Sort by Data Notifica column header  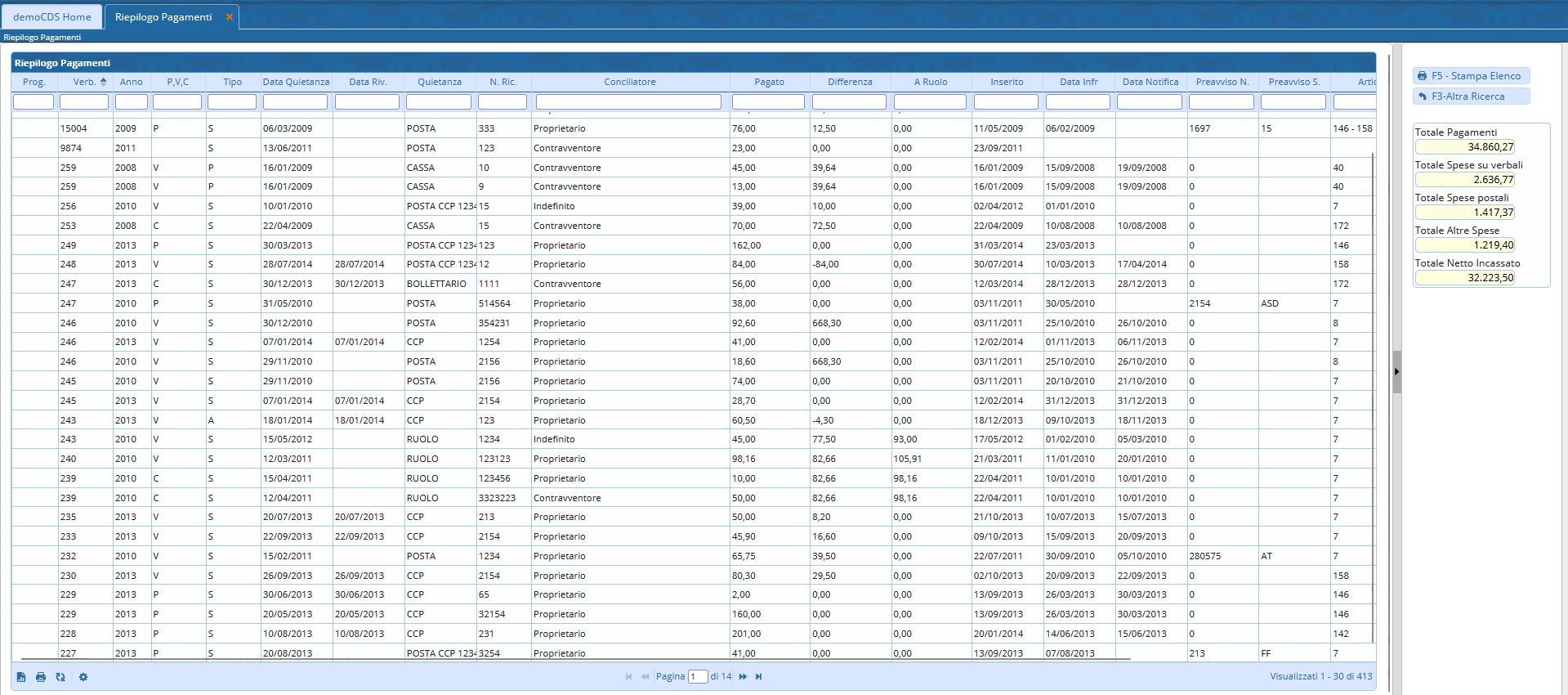tap(1150, 82)
